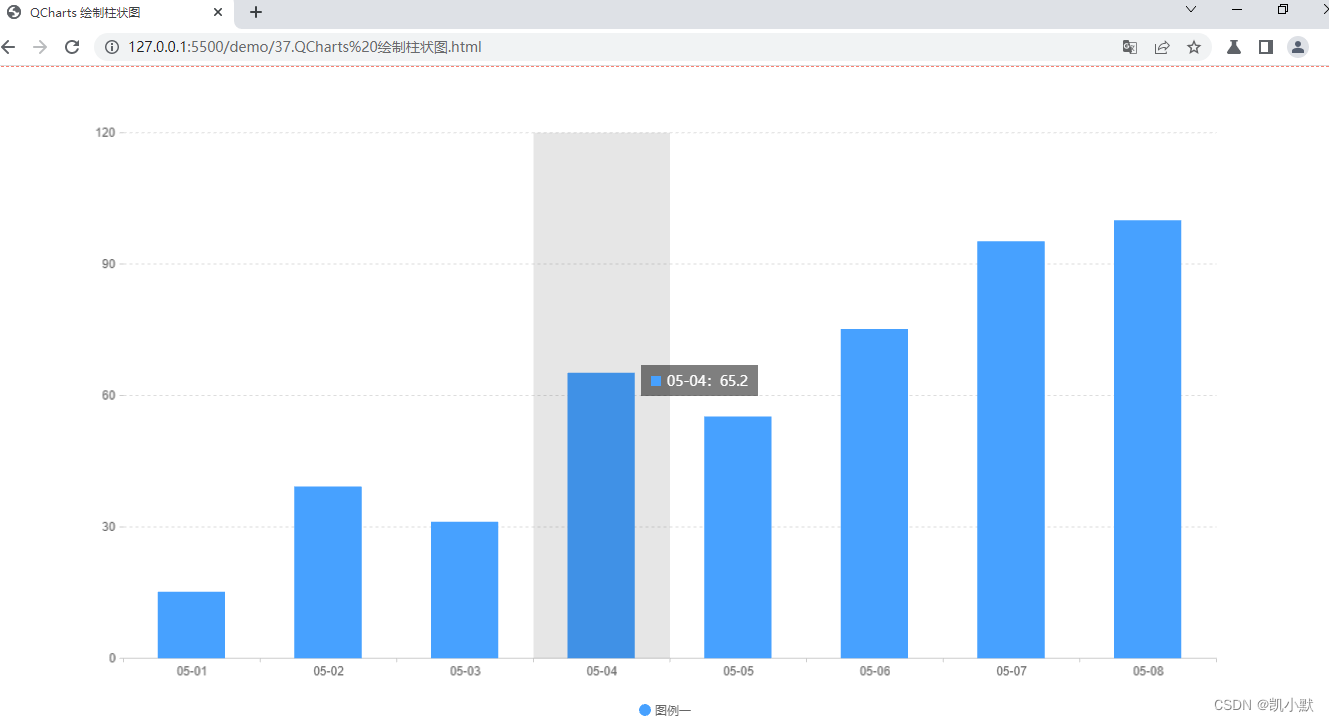The image size is (1329, 722).
Task: Click the x-axis label 05-02
Action: (328, 671)
